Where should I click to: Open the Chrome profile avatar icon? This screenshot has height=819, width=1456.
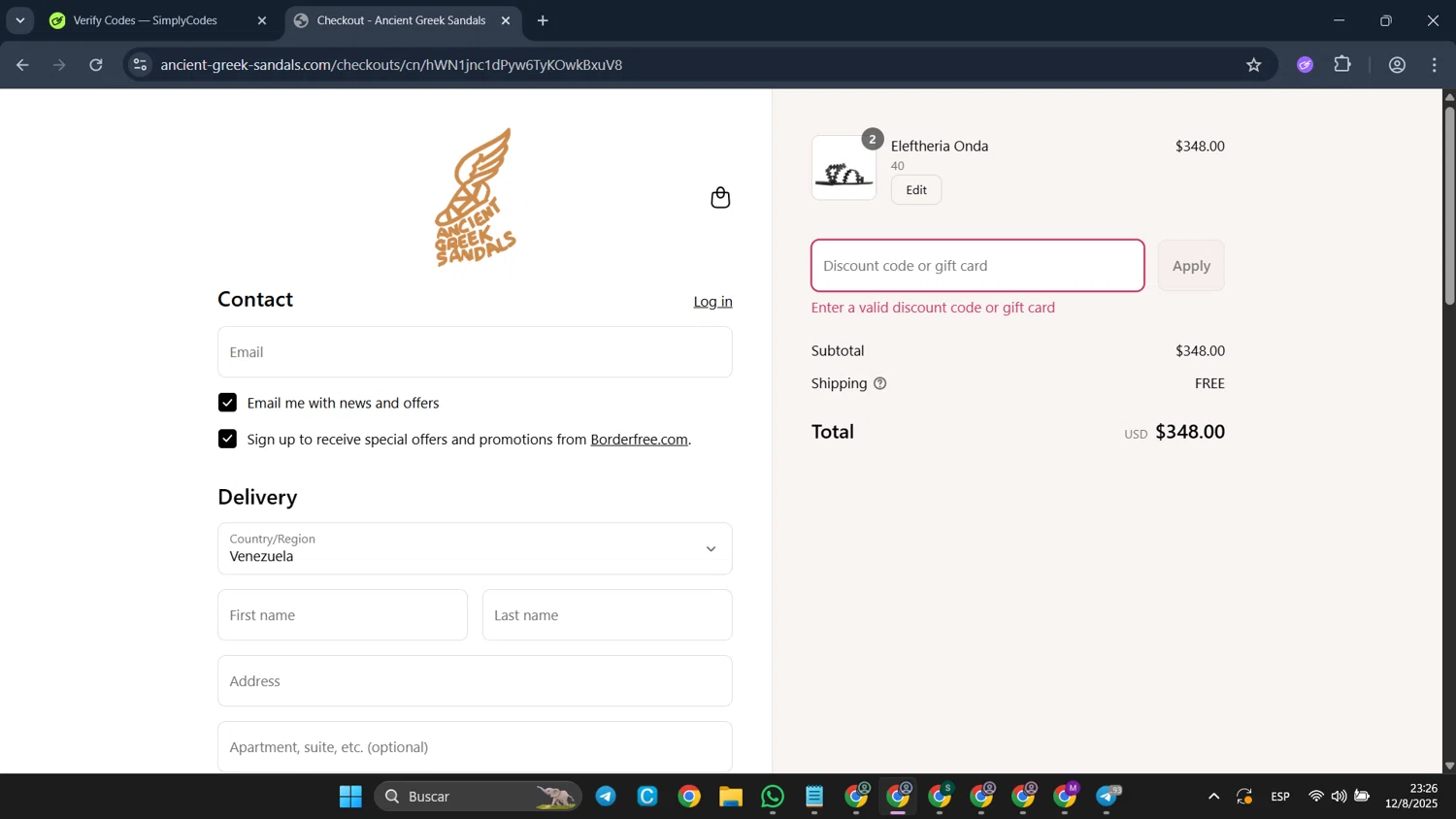coord(1398,65)
